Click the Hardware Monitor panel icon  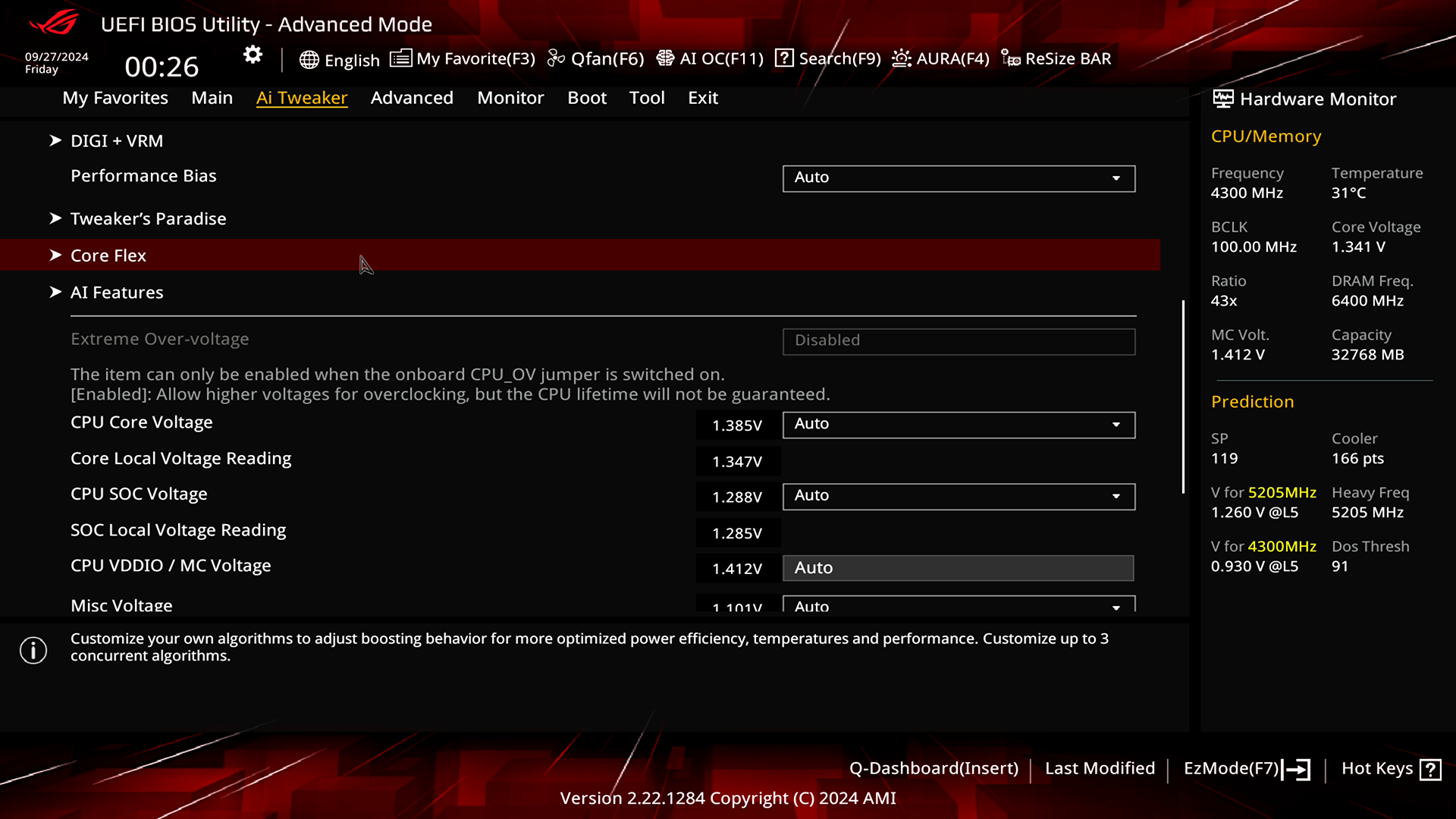coord(1224,99)
